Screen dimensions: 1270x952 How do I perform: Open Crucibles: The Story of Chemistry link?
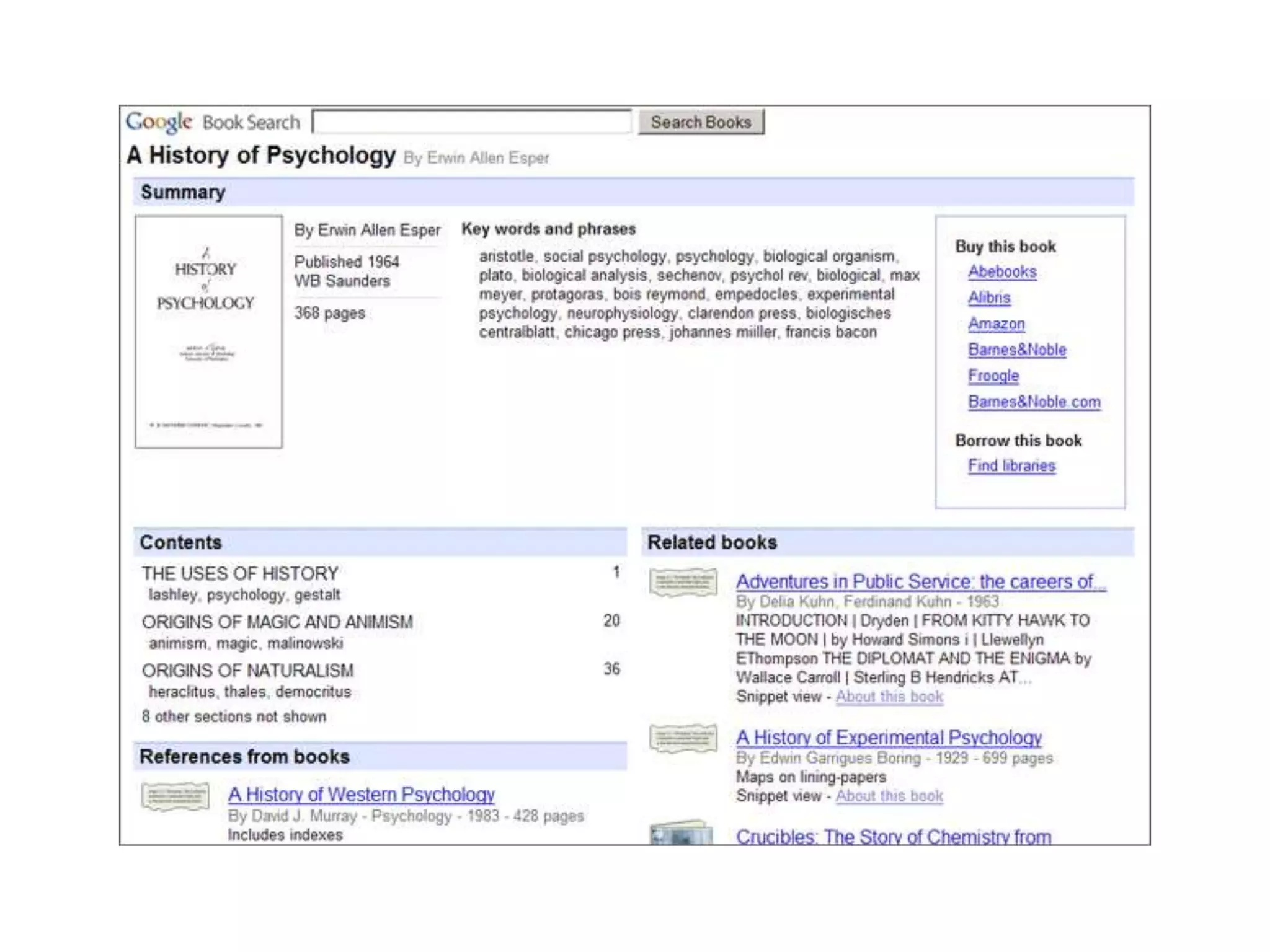893,836
